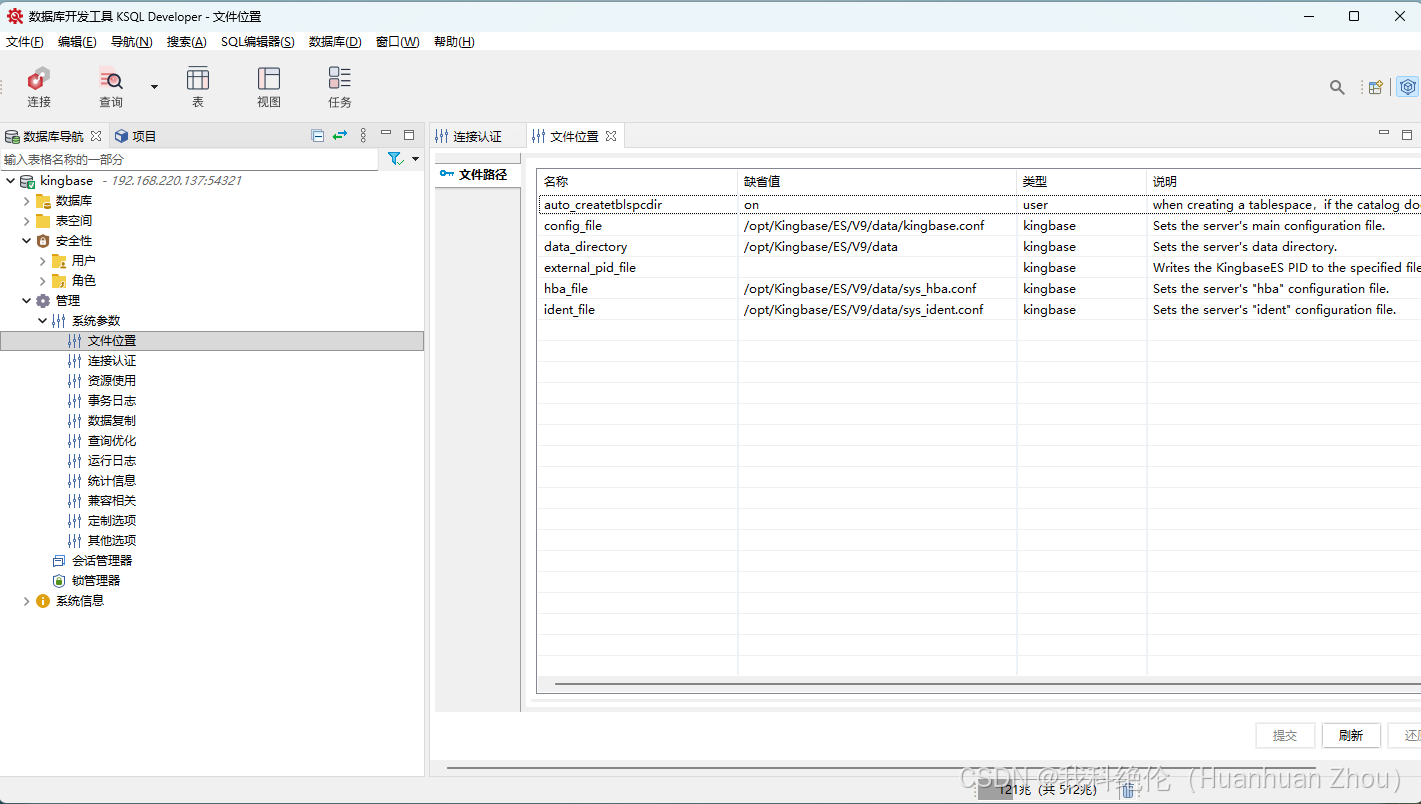
Task: Collapse the 安全性 node
Action: point(26,241)
